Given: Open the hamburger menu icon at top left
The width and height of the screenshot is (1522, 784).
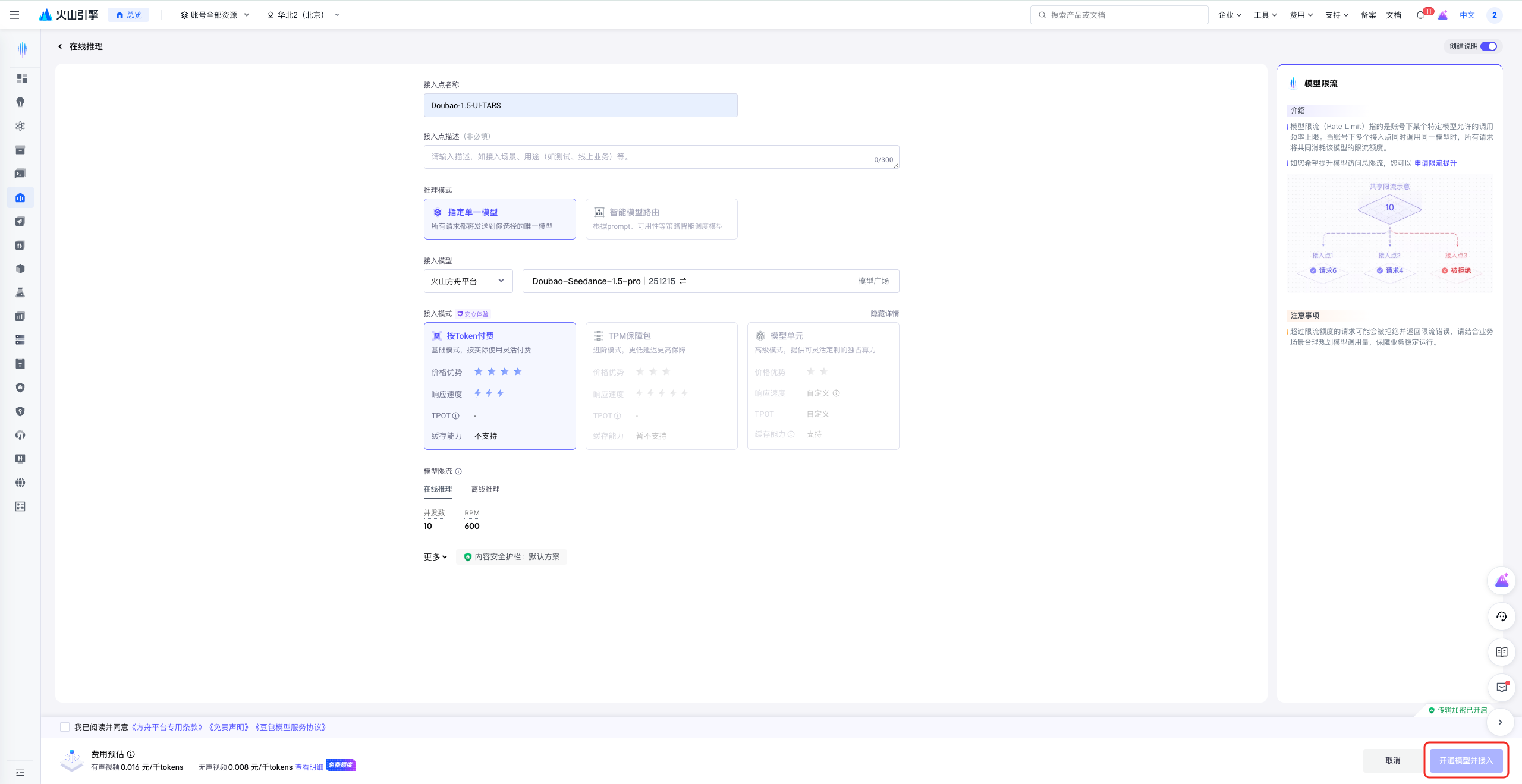Looking at the screenshot, I should point(14,15).
